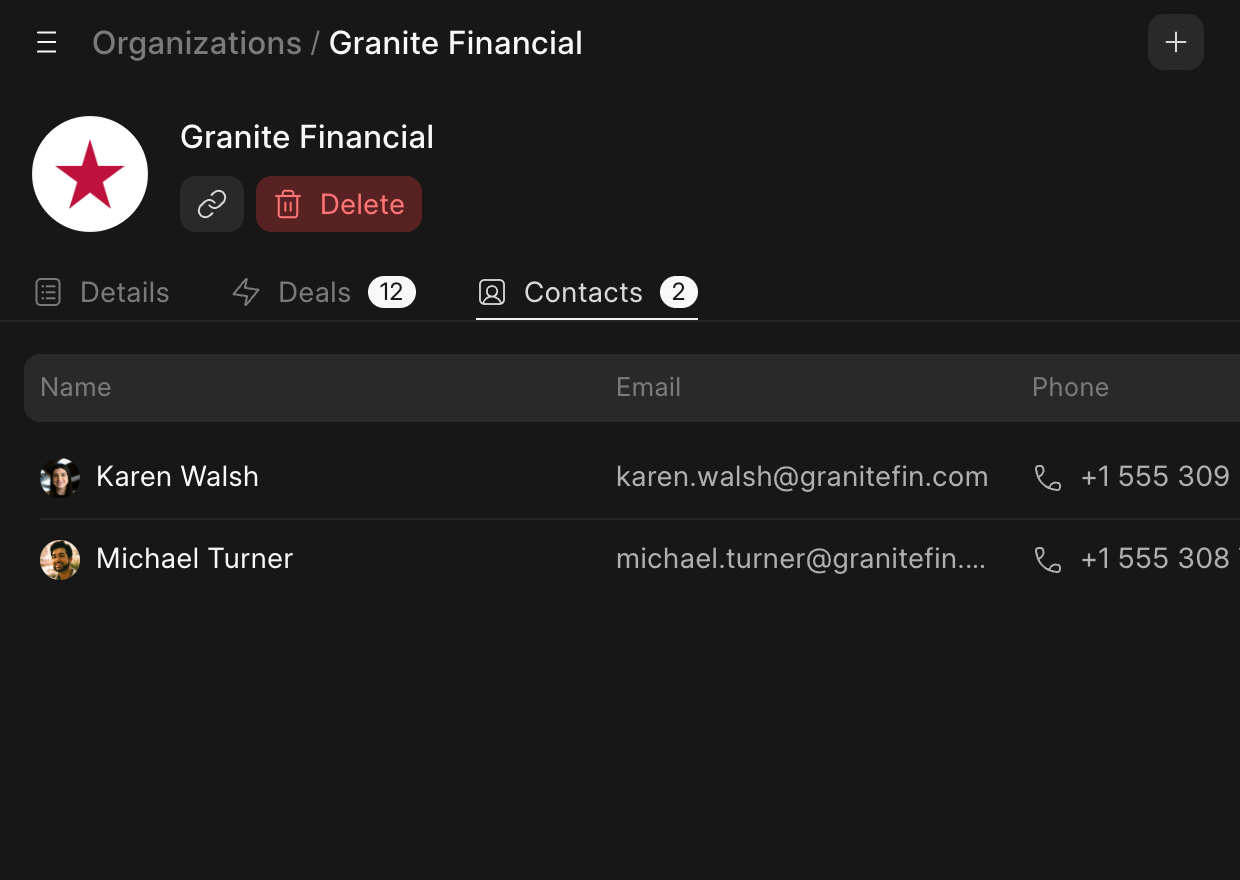Click the Contacts person icon

(x=491, y=292)
